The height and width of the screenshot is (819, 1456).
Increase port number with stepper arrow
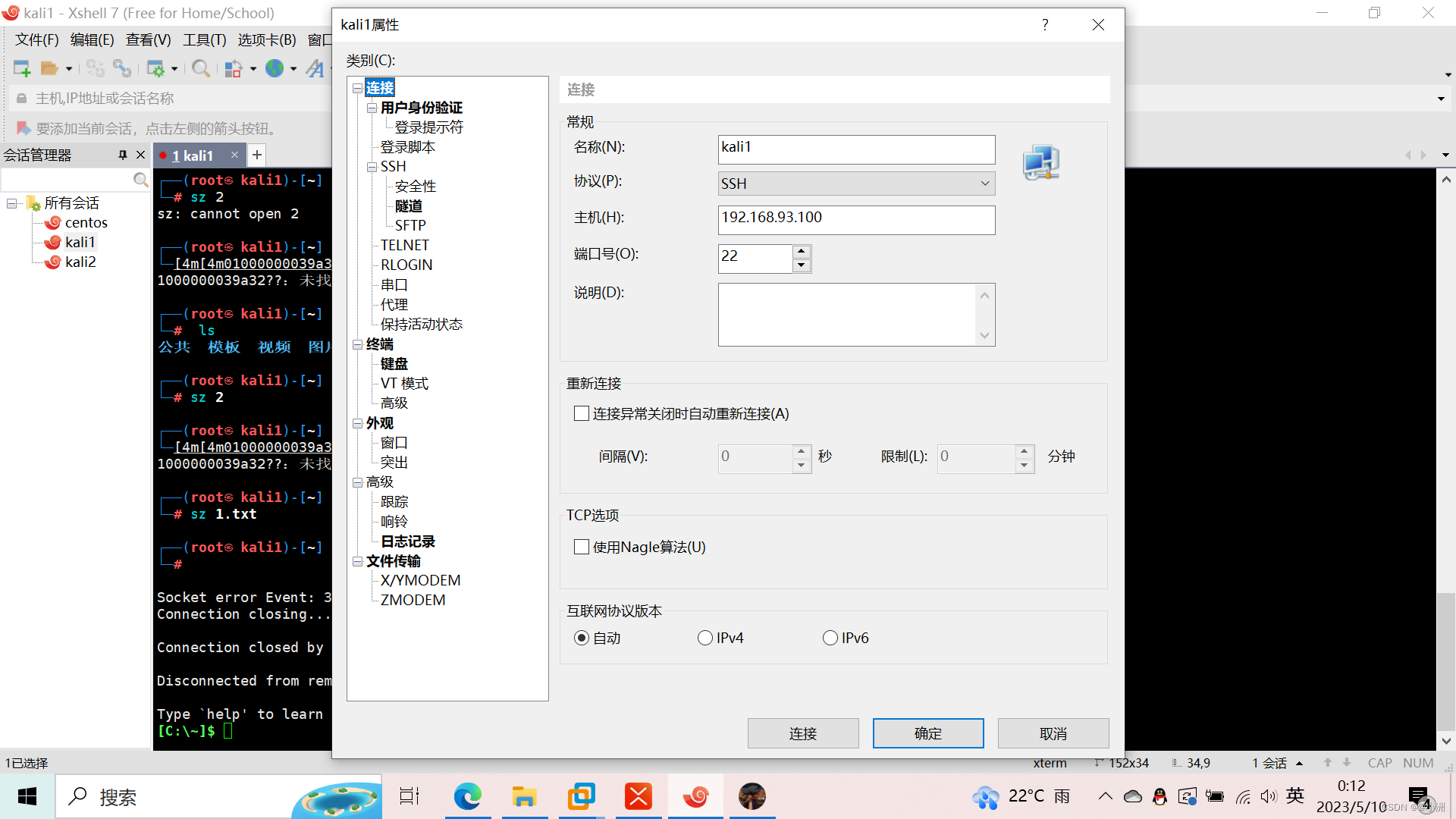[802, 252]
